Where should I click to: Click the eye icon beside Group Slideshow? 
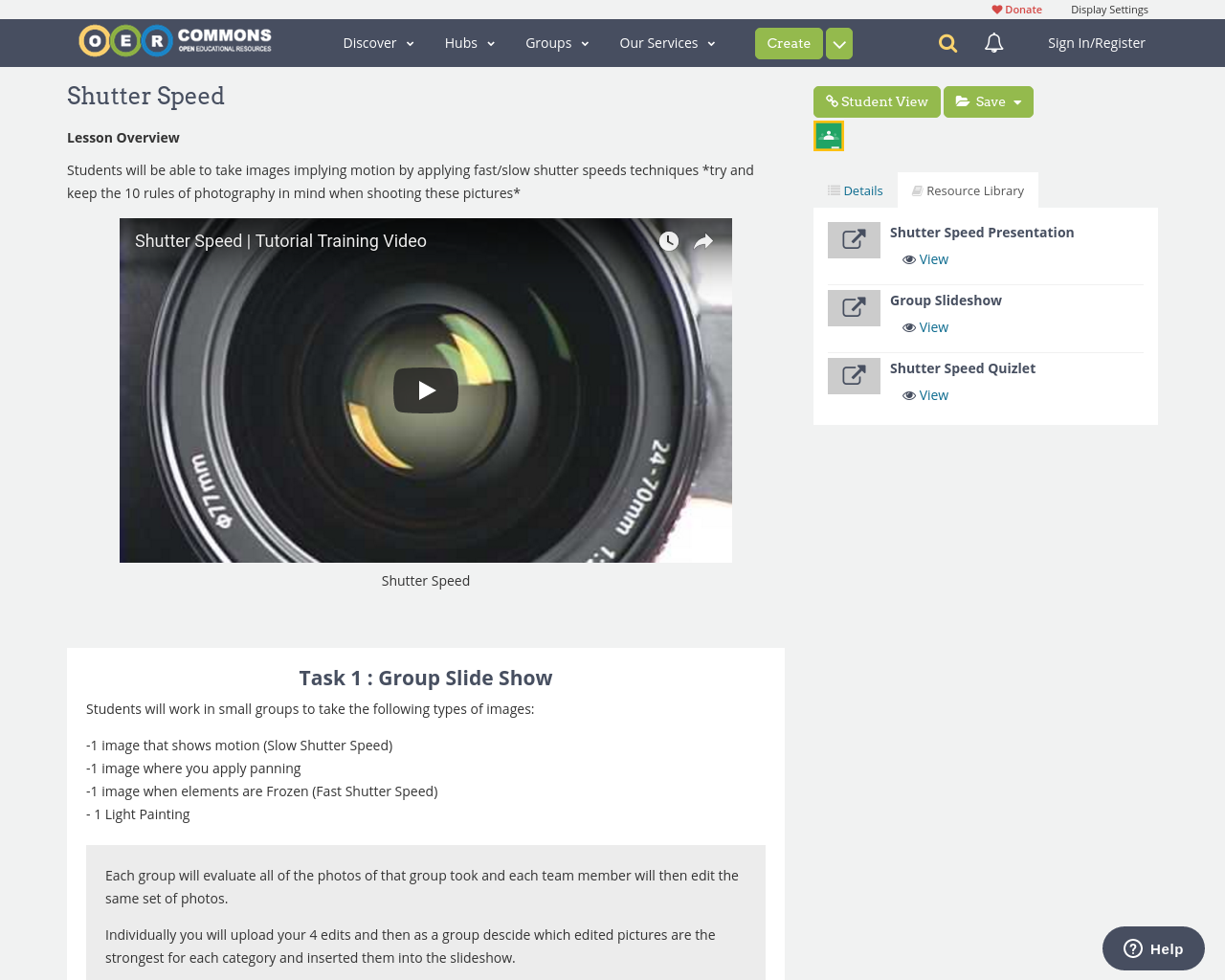pyautogui.click(x=907, y=327)
